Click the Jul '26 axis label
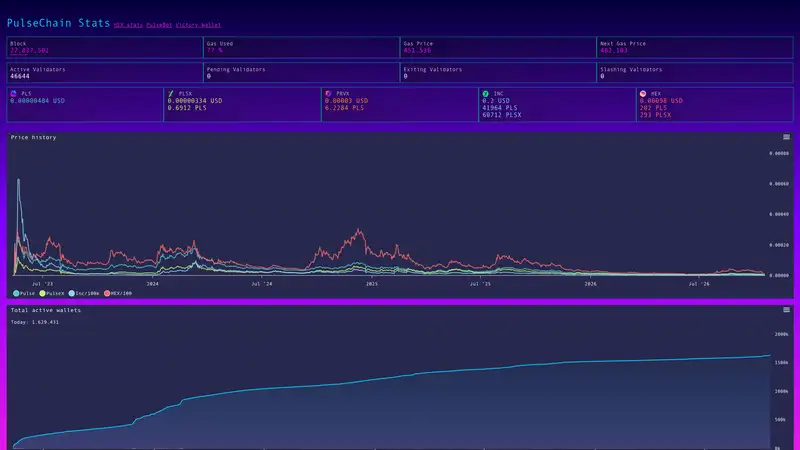The width and height of the screenshot is (800, 450). point(699,284)
